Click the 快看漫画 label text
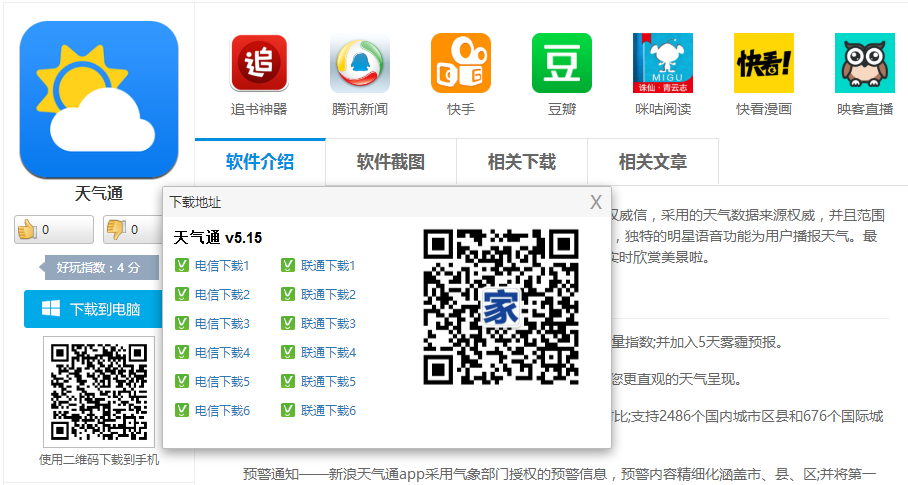The width and height of the screenshot is (908, 485). coord(764,109)
